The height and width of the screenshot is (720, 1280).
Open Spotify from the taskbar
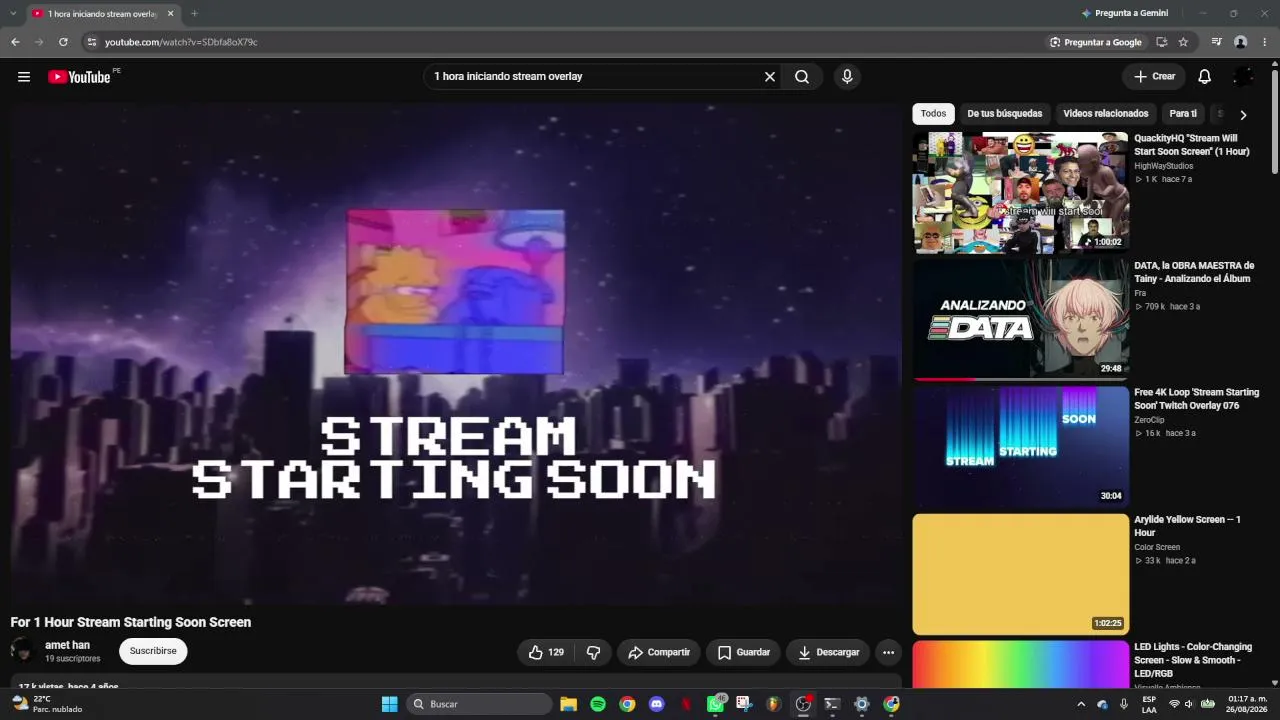(598, 704)
